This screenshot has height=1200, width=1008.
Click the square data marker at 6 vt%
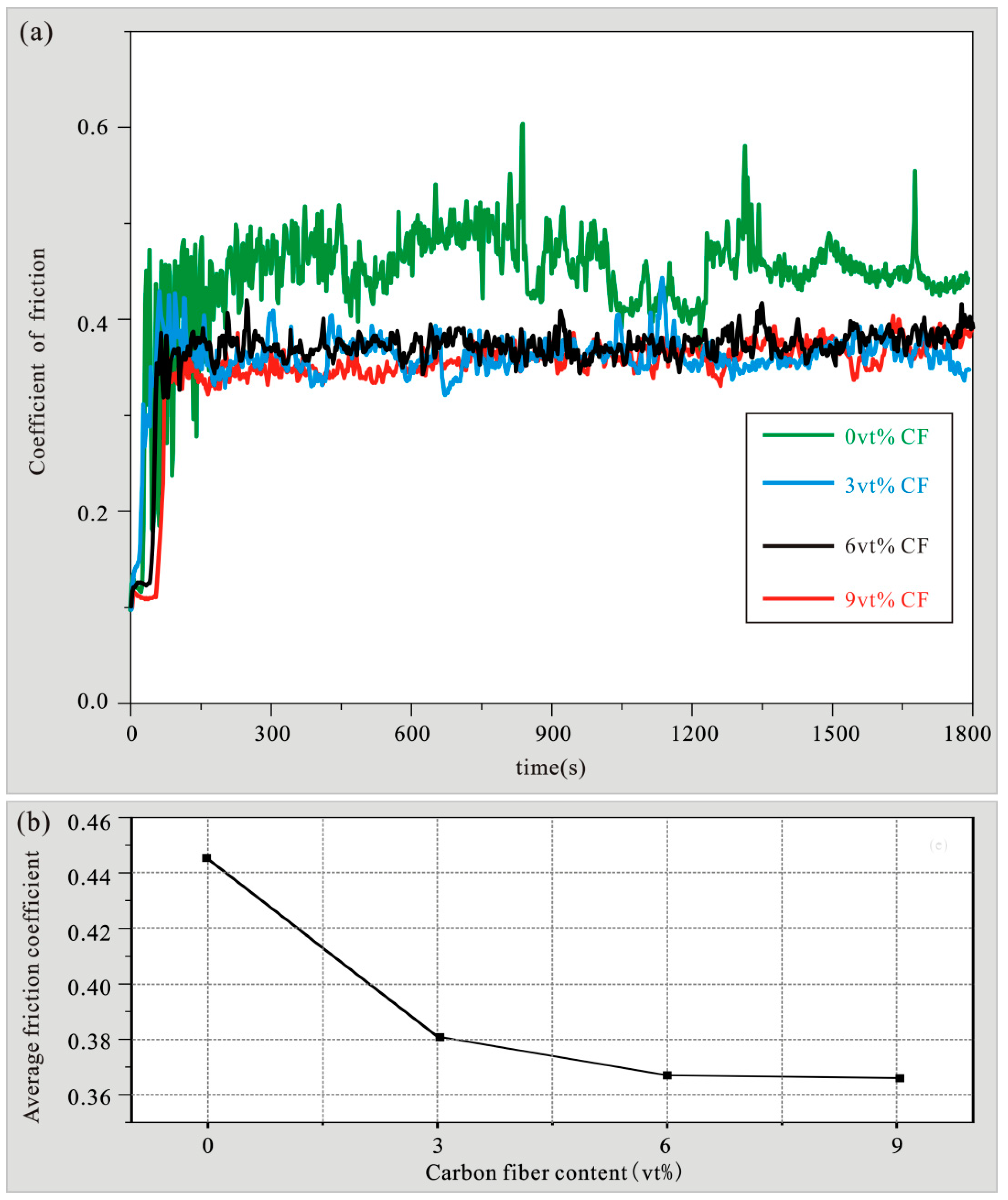tap(667, 1075)
